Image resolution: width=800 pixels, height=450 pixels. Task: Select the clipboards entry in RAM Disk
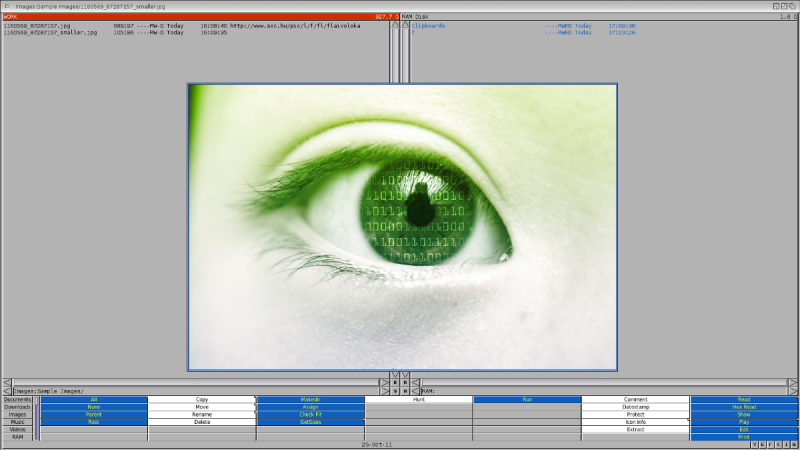point(428,25)
